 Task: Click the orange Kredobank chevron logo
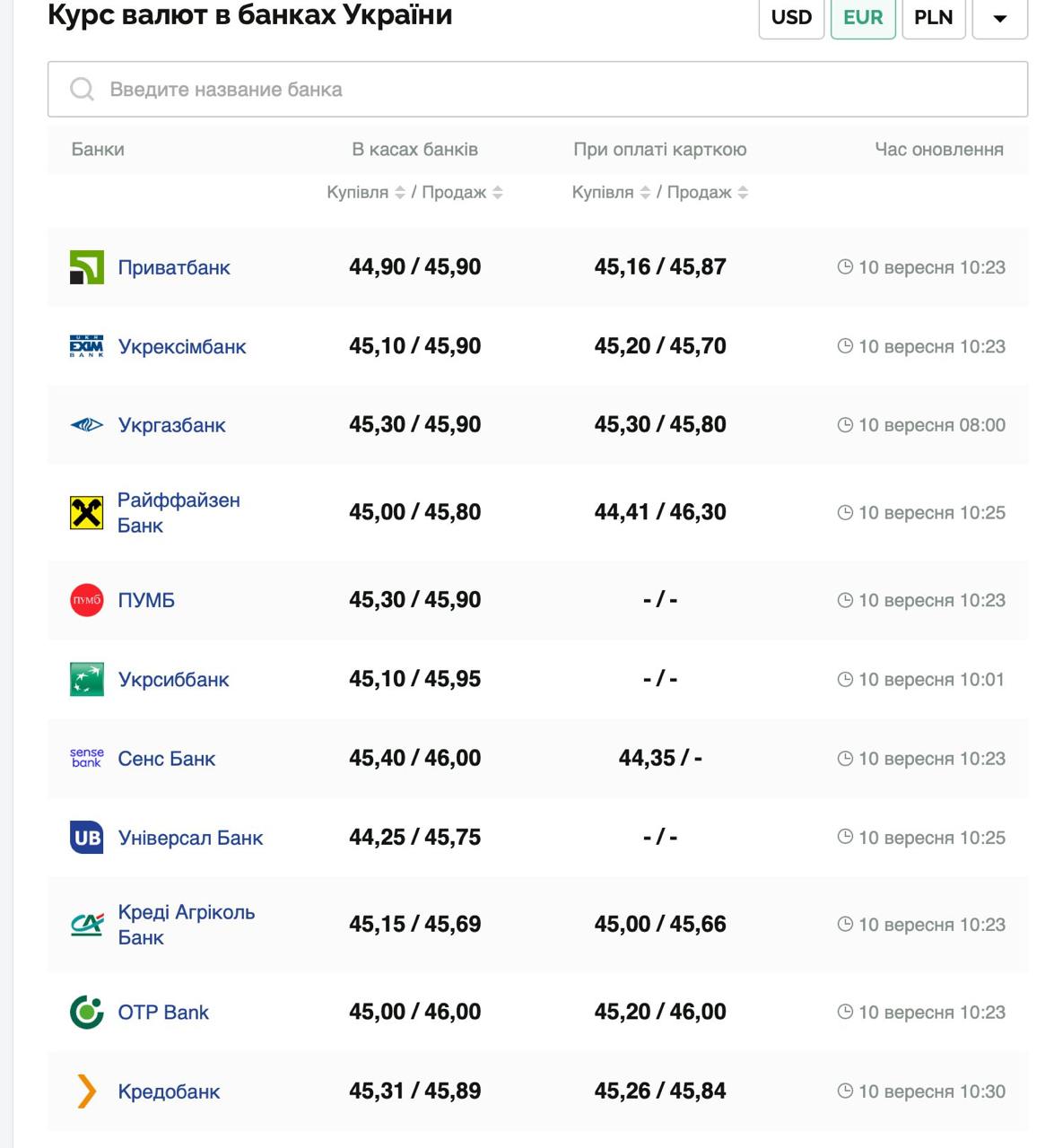[x=87, y=1091]
